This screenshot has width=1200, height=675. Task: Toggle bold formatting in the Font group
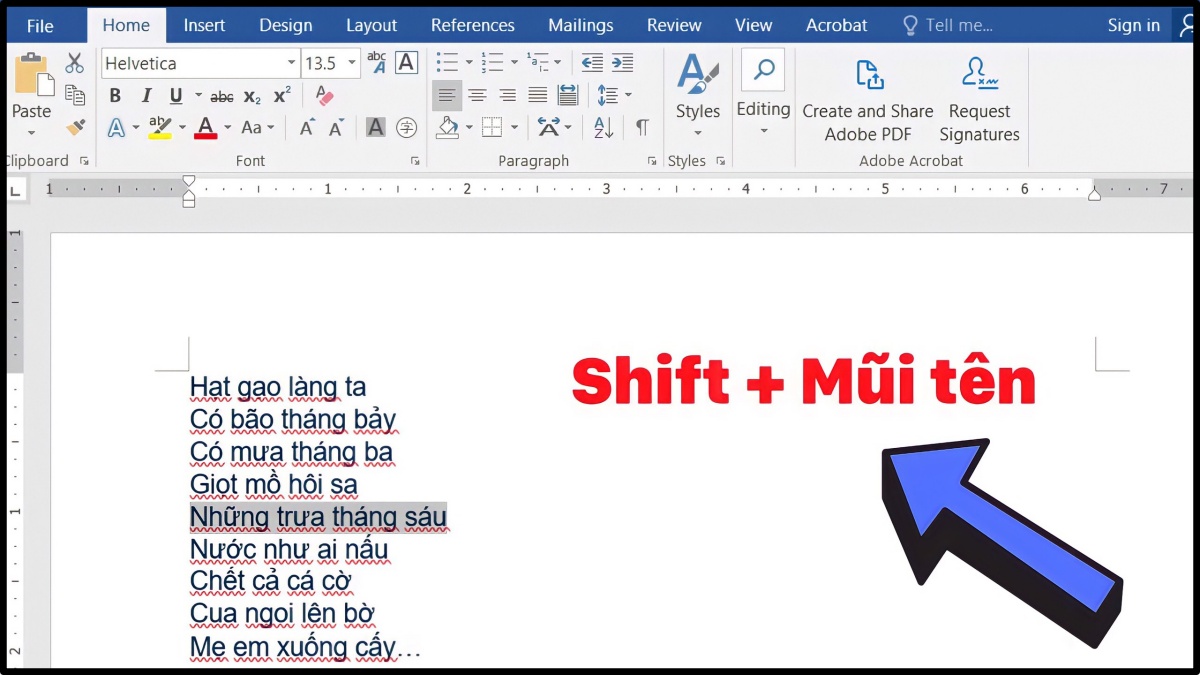coord(114,96)
